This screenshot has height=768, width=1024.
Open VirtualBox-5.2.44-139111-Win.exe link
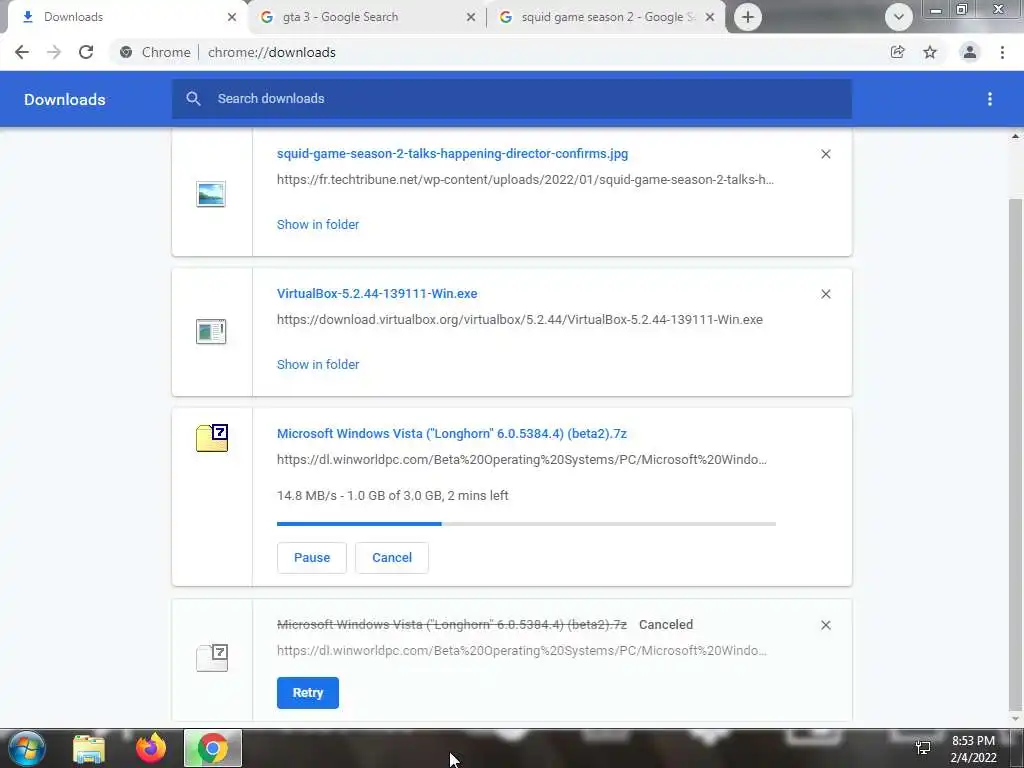[377, 294]
